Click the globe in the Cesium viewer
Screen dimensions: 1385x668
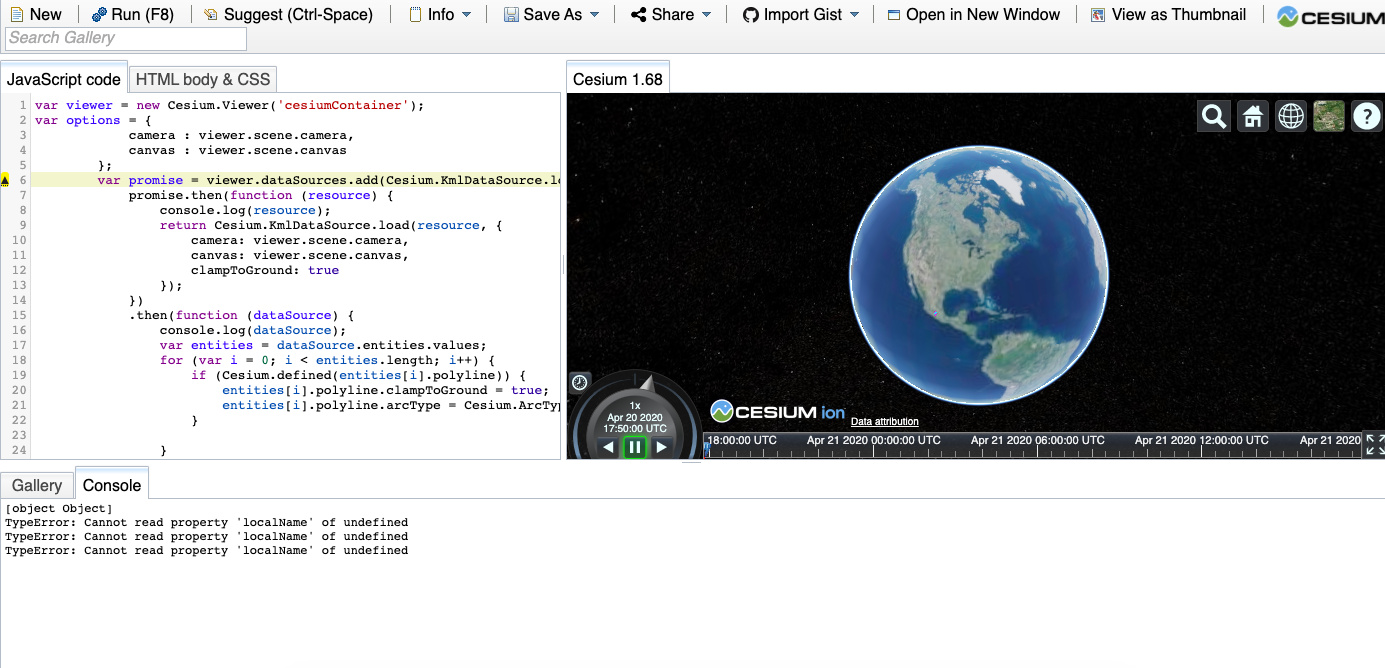point(979,274)
